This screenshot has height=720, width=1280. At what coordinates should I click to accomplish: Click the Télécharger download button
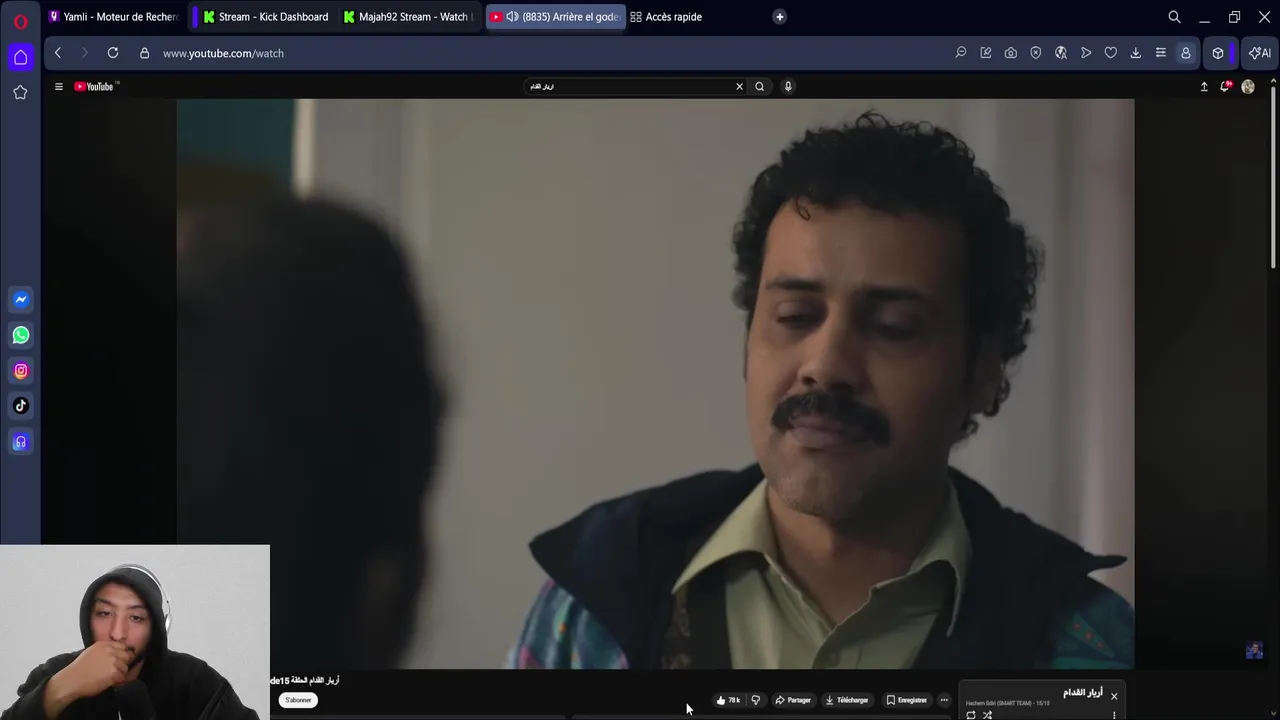(847, 700)
